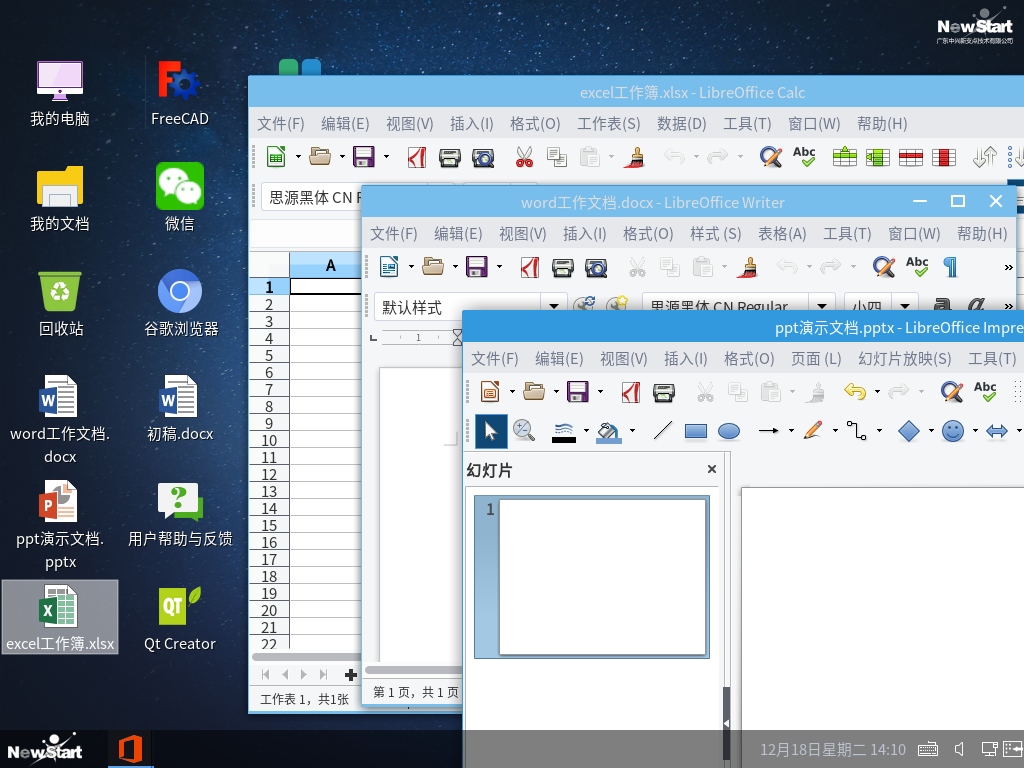
Task: Open 数据(D) menu in Calc
Action: pyautogui.click(x=682, y=123)
